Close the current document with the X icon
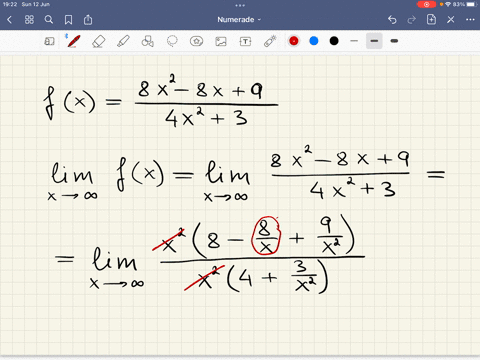Viewport: 480px width, 360px height. 451,20
